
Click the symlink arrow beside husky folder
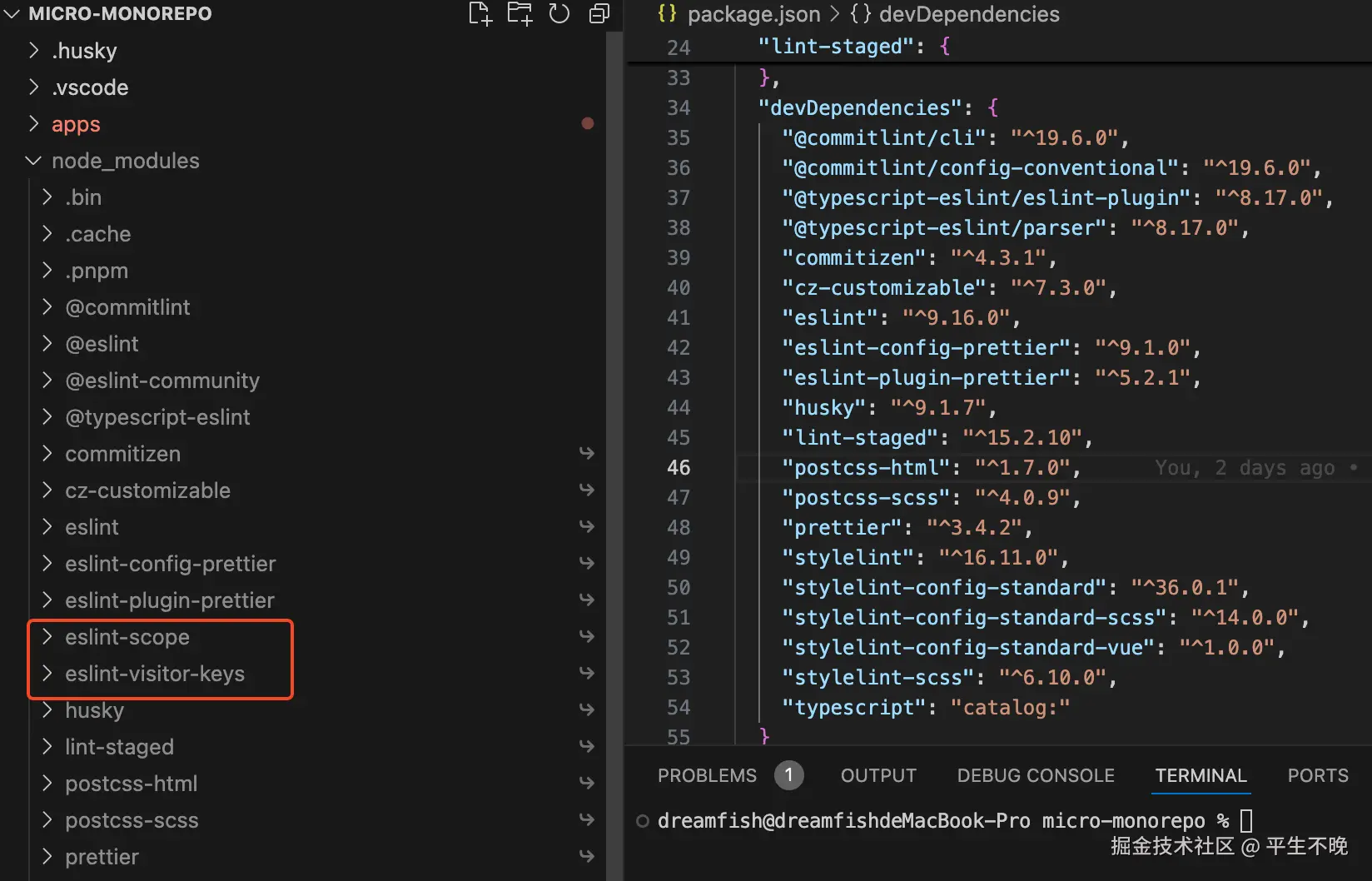[x=587, y=709]
